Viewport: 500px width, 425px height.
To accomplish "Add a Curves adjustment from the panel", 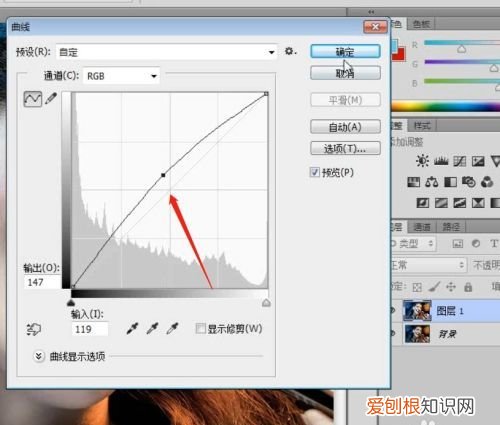I will [x=459, y=161].
